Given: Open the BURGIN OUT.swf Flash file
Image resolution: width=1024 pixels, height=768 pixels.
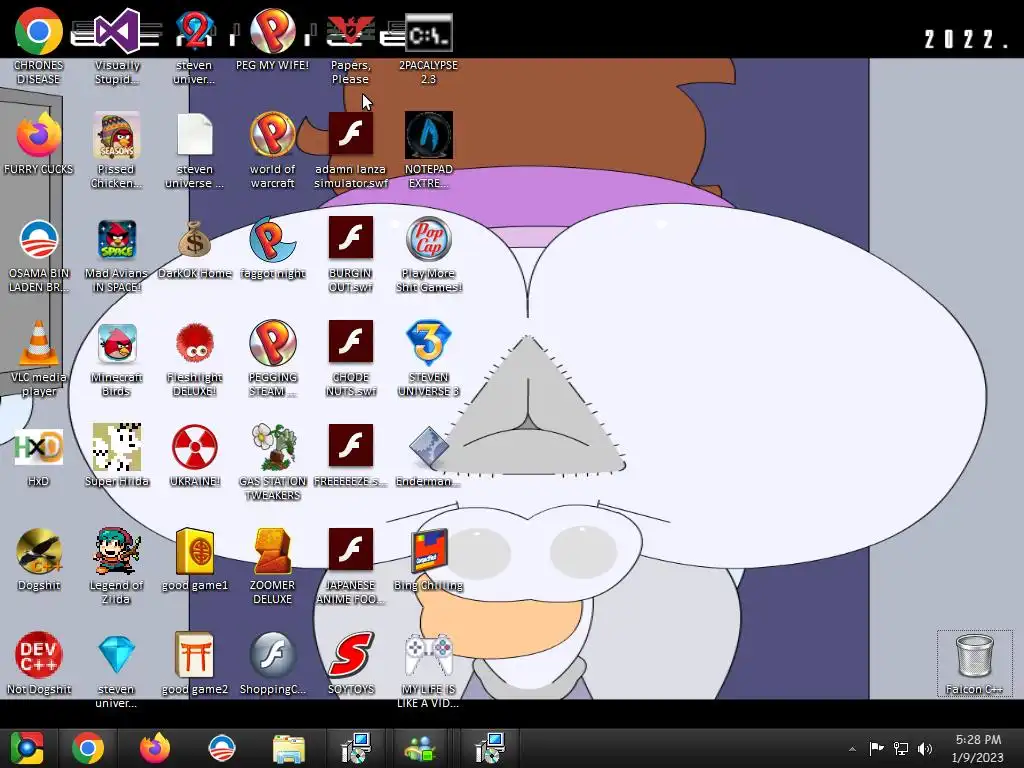Looking at the screenshot, I should point(351,238).
